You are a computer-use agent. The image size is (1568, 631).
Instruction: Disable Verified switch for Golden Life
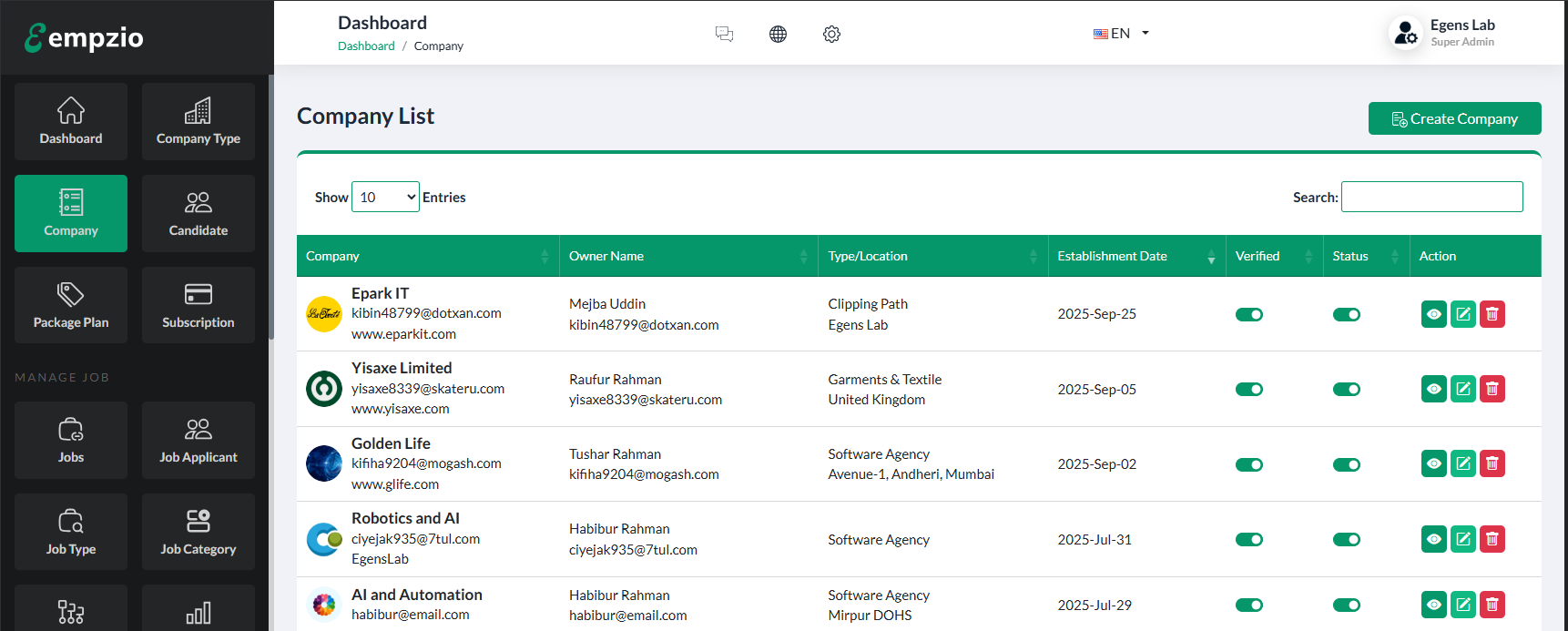[x=1248, y=464]
